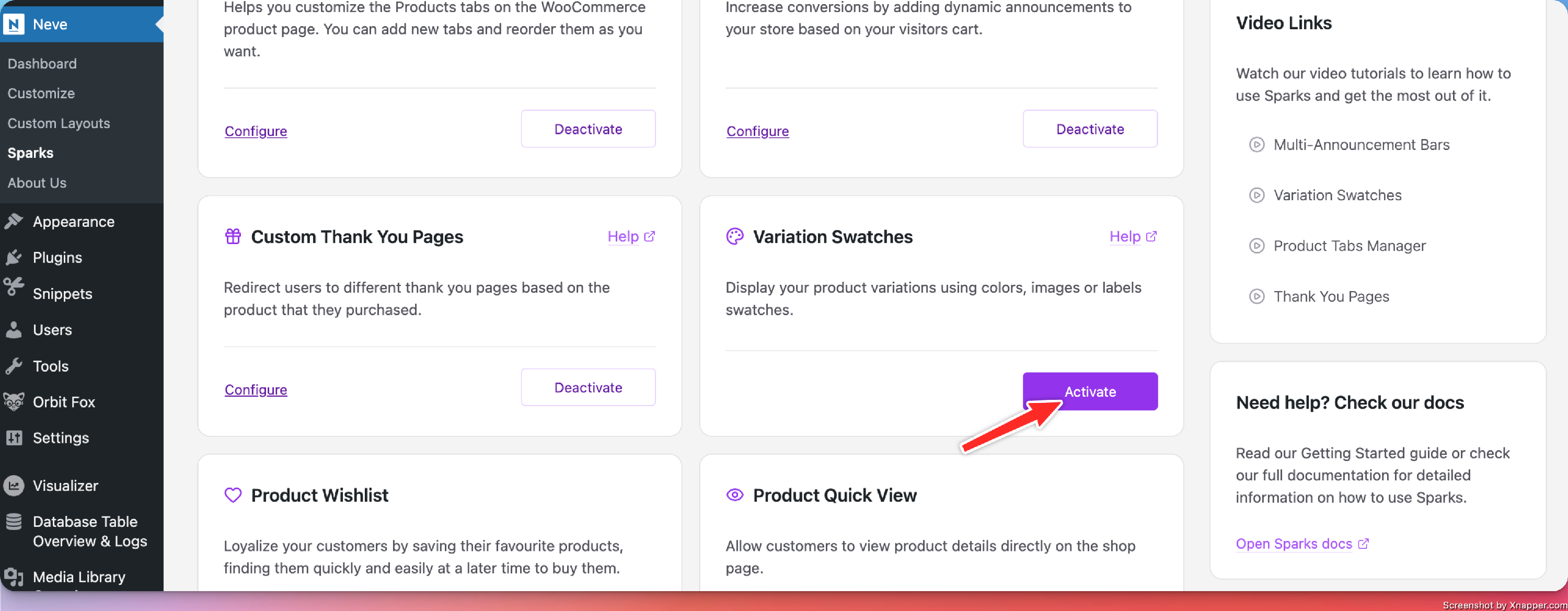Open the Customize submenu item

click(x=41, y=93)
